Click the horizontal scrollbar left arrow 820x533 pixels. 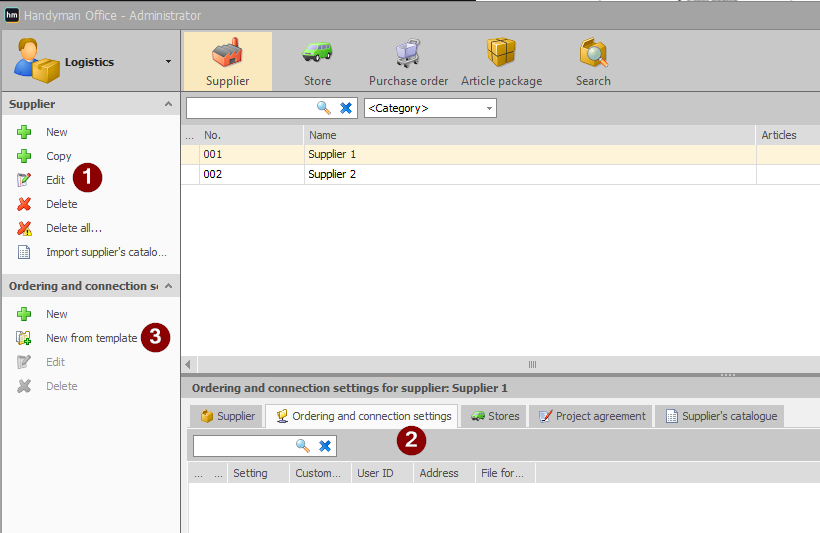pyautogui.click(x=188, y=365)
